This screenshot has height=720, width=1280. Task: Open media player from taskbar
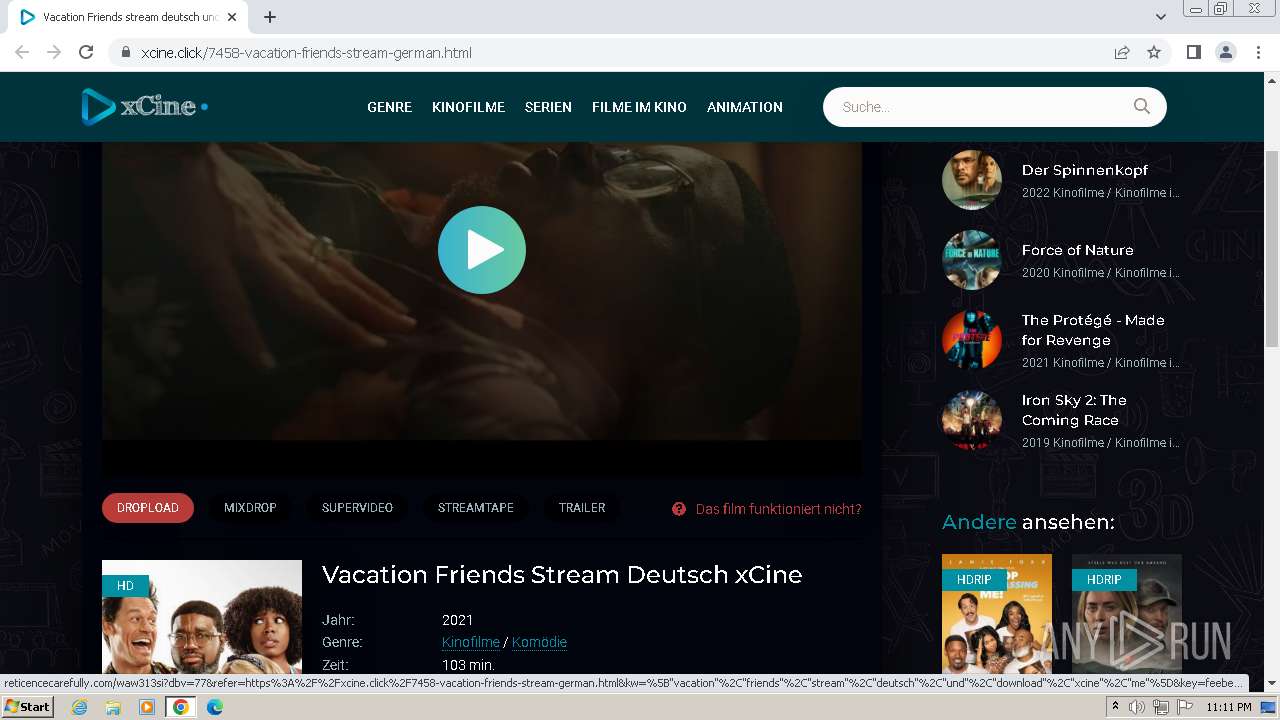point(147,707)
